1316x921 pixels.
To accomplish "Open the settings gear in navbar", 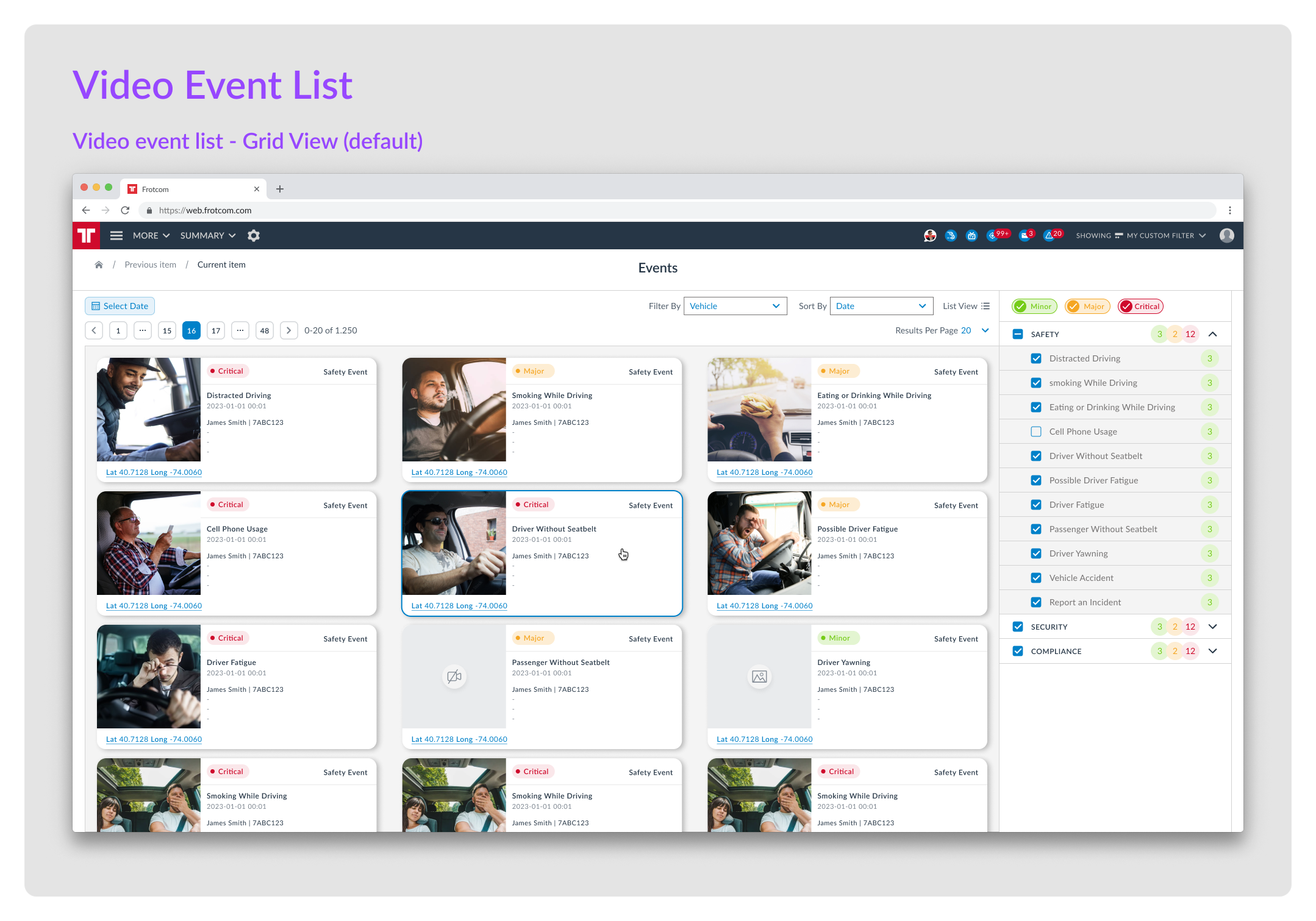I will coord(254,236).
